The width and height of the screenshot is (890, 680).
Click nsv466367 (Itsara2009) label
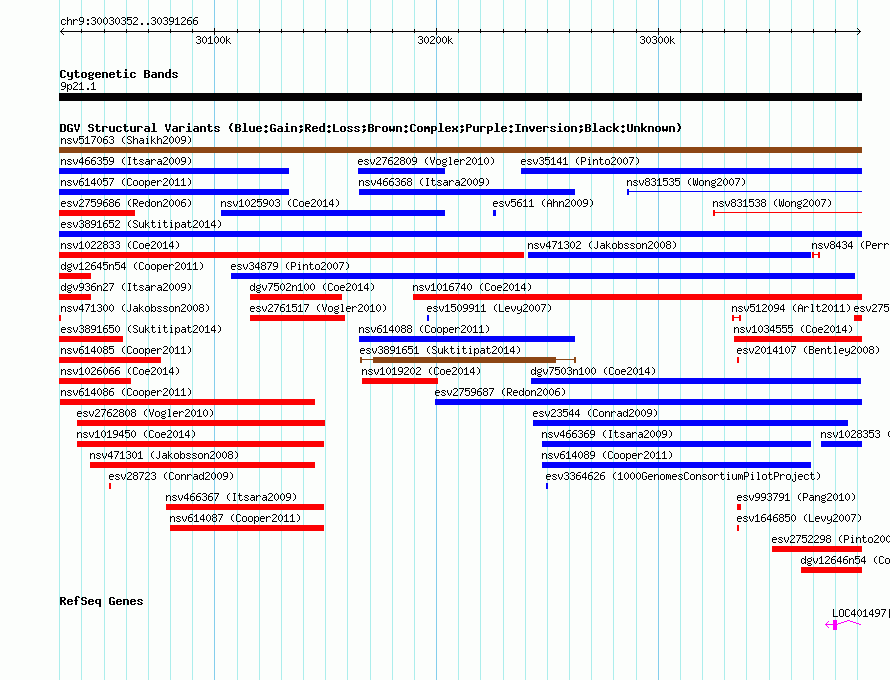tap(231, 497)
